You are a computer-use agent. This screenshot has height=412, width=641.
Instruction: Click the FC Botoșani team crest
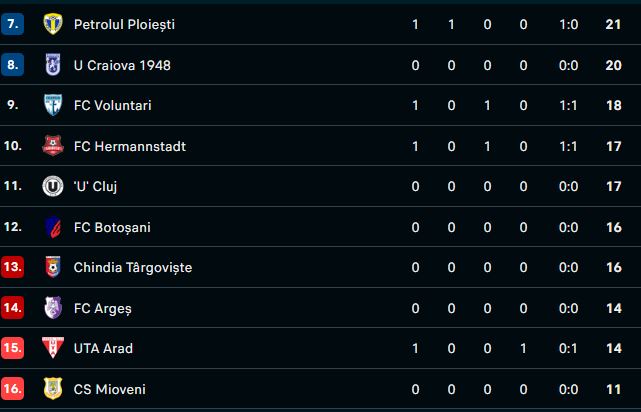52,227
